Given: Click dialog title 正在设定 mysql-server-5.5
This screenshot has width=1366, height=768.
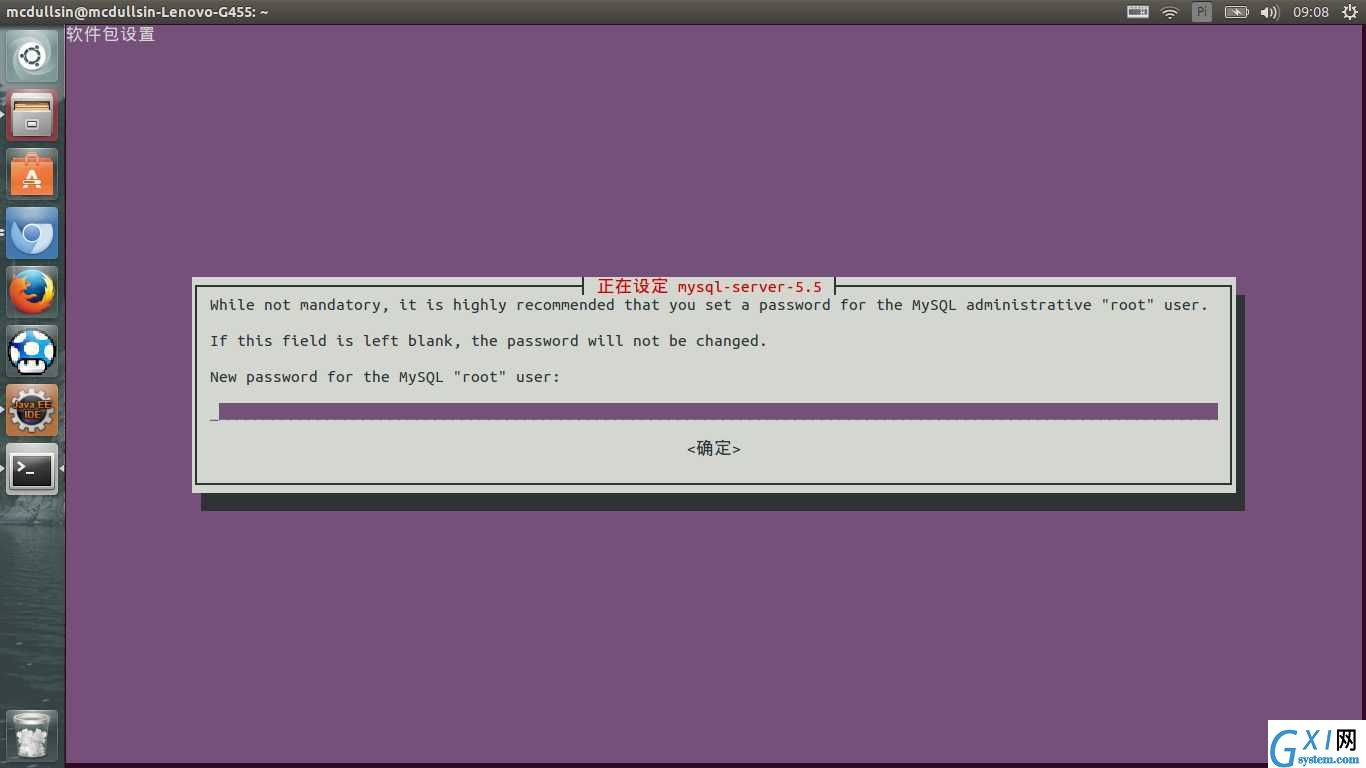Looking at the screenshot, I should 709,286.
